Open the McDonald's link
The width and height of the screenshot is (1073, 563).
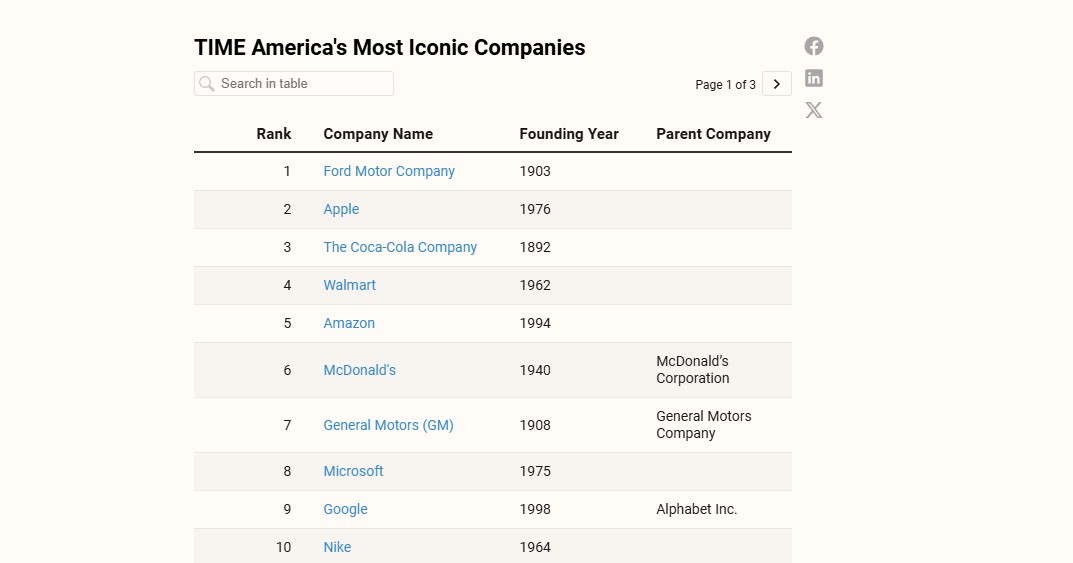360,370
